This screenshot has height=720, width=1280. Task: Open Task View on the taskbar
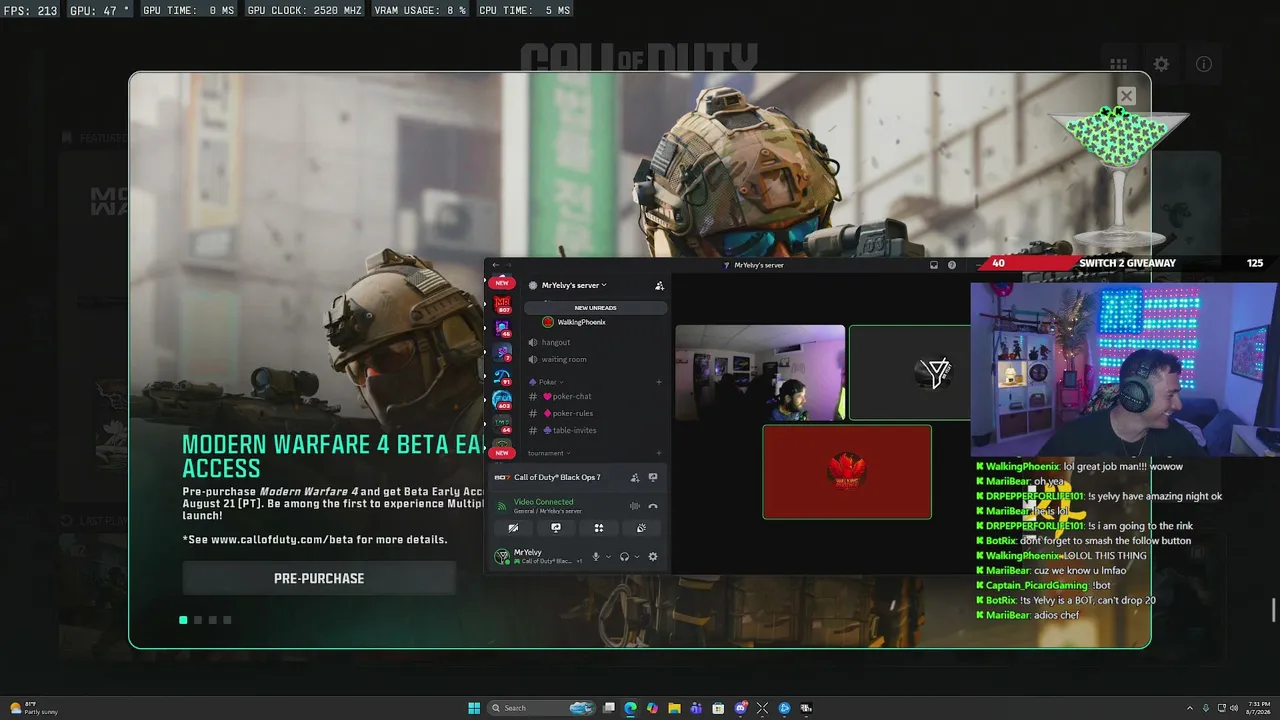[608, 708]
